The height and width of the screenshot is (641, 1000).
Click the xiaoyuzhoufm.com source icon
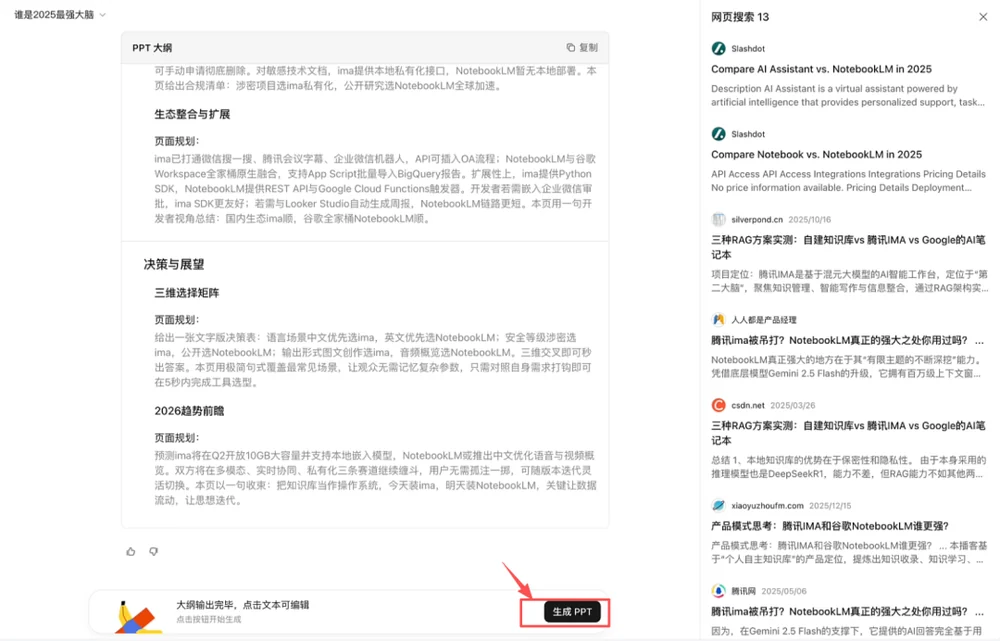click(718, 505)
